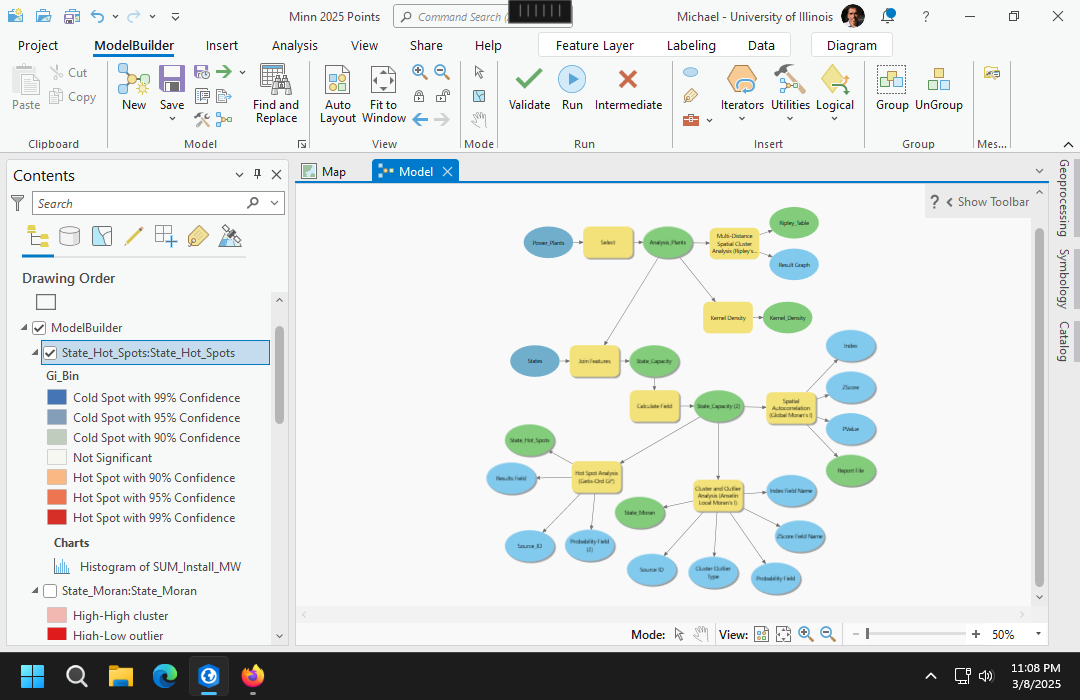
Task: Open the Find and Replace tool
Action: (275, 80)
